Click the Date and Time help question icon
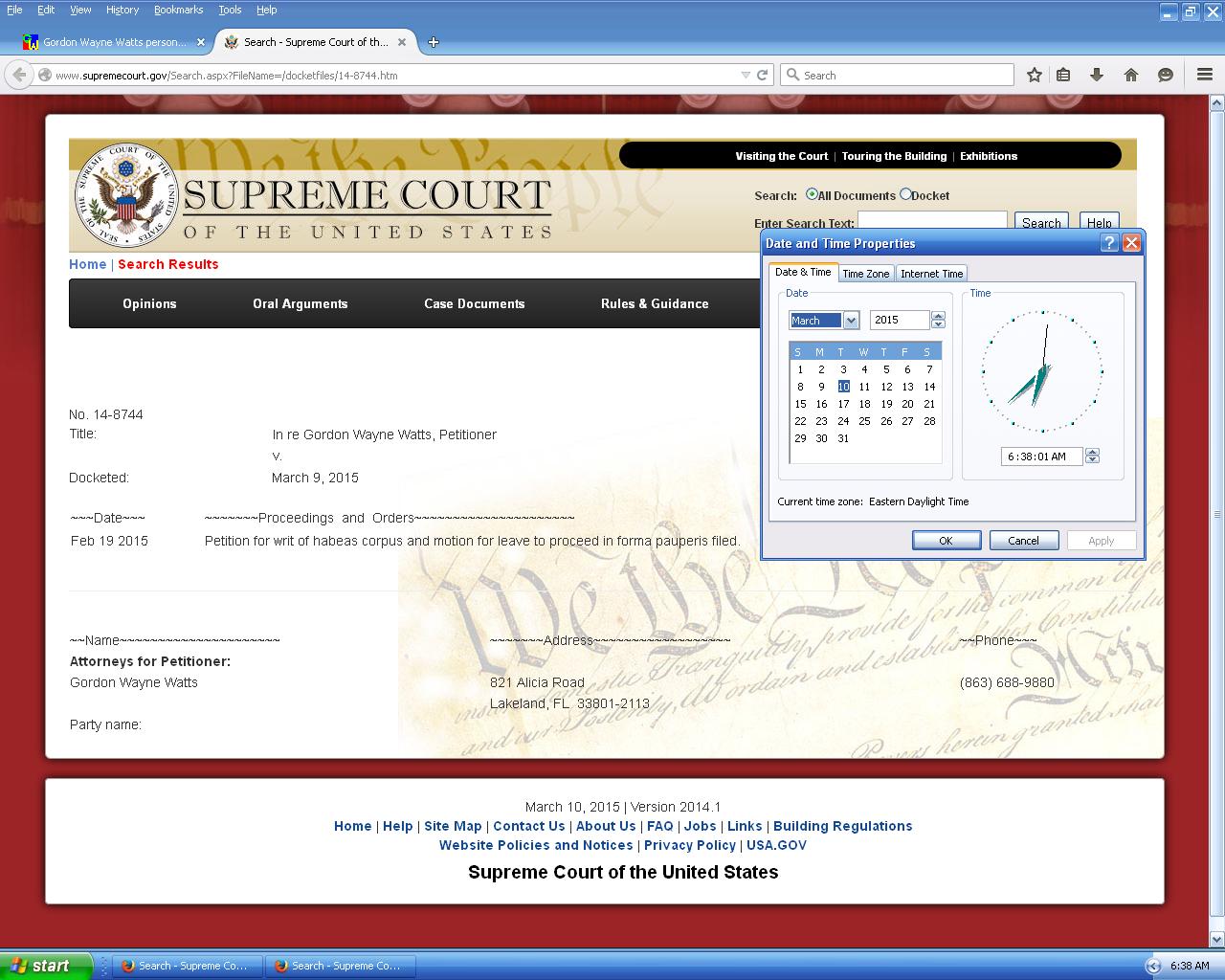The height and width of the screenshot is (980, 1225). pyautogui.click(x=1109, y=243)
